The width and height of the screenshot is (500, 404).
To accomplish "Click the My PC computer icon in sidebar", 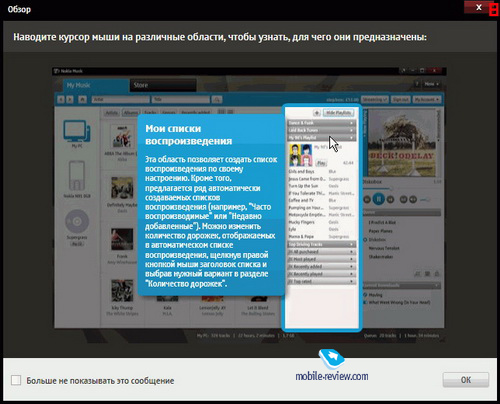I will point(77,131).
